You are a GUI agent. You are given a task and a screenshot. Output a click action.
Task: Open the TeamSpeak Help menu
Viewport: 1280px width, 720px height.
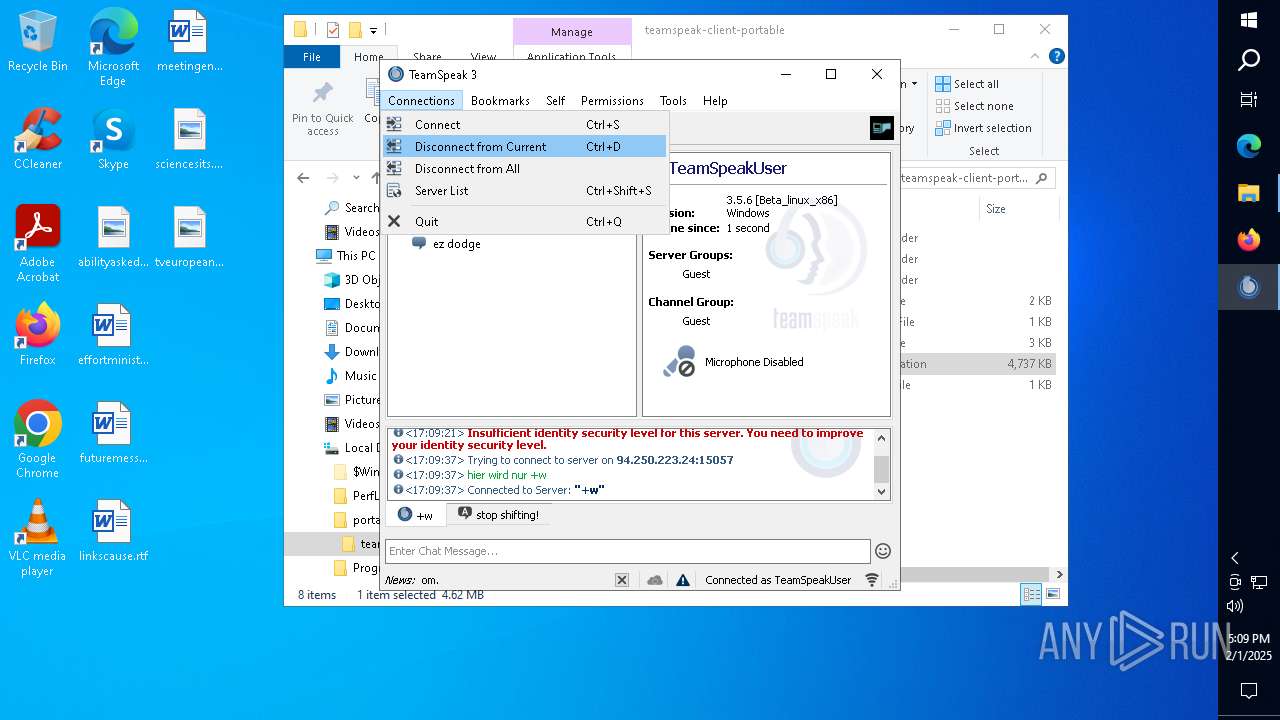tap(715, 101)
